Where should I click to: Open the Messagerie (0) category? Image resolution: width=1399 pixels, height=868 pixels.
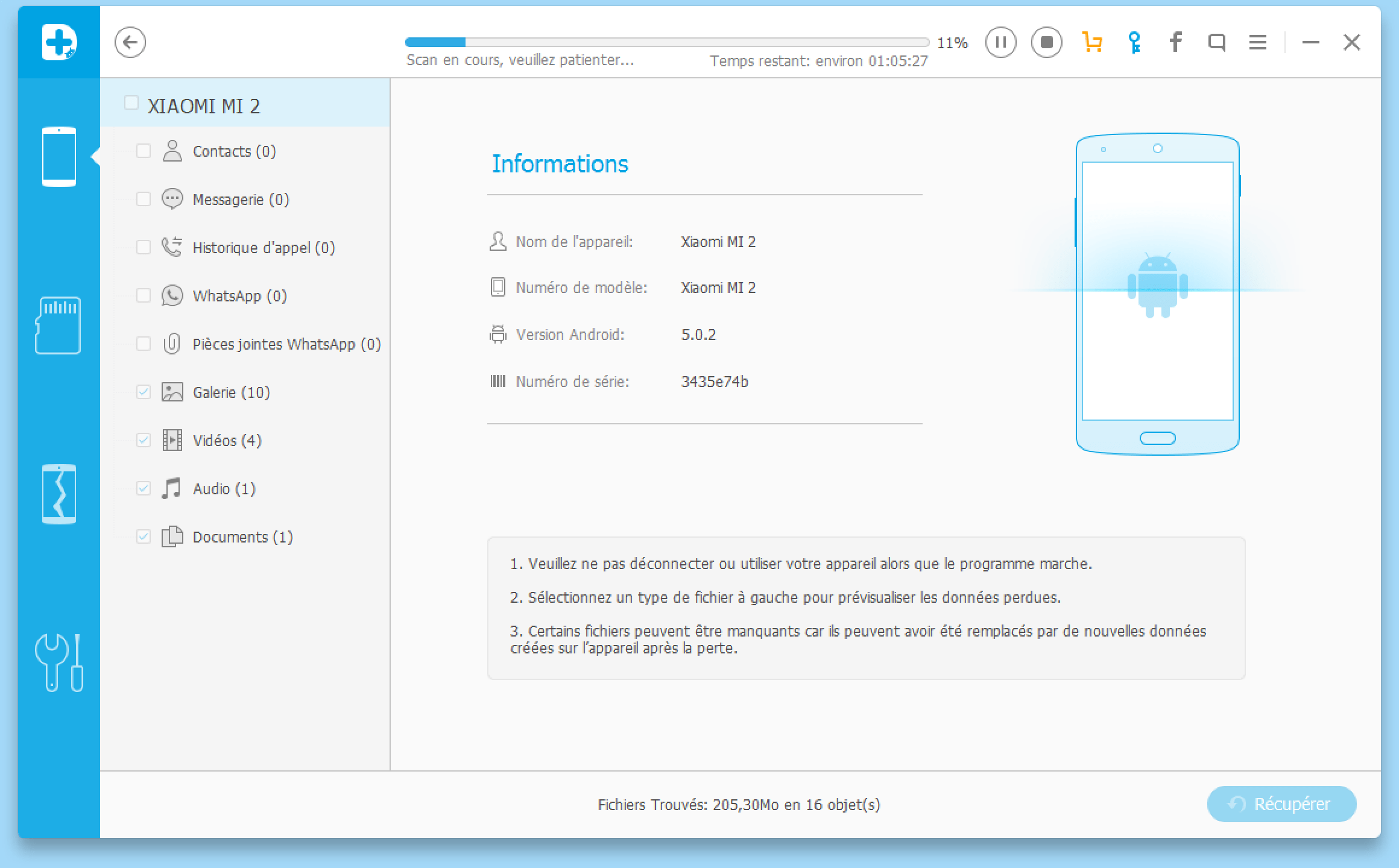[x=241, y=200]
